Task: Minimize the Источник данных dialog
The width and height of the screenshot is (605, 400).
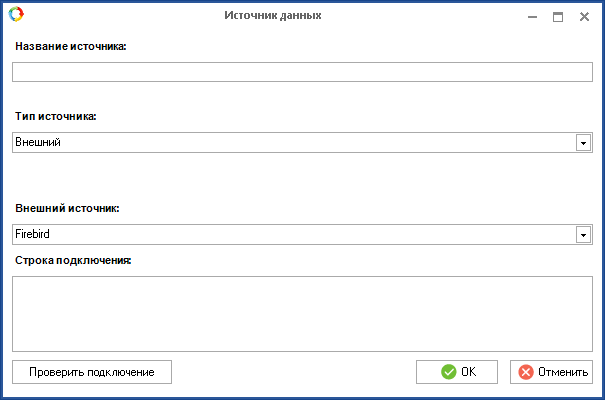Action: (533, 17)
